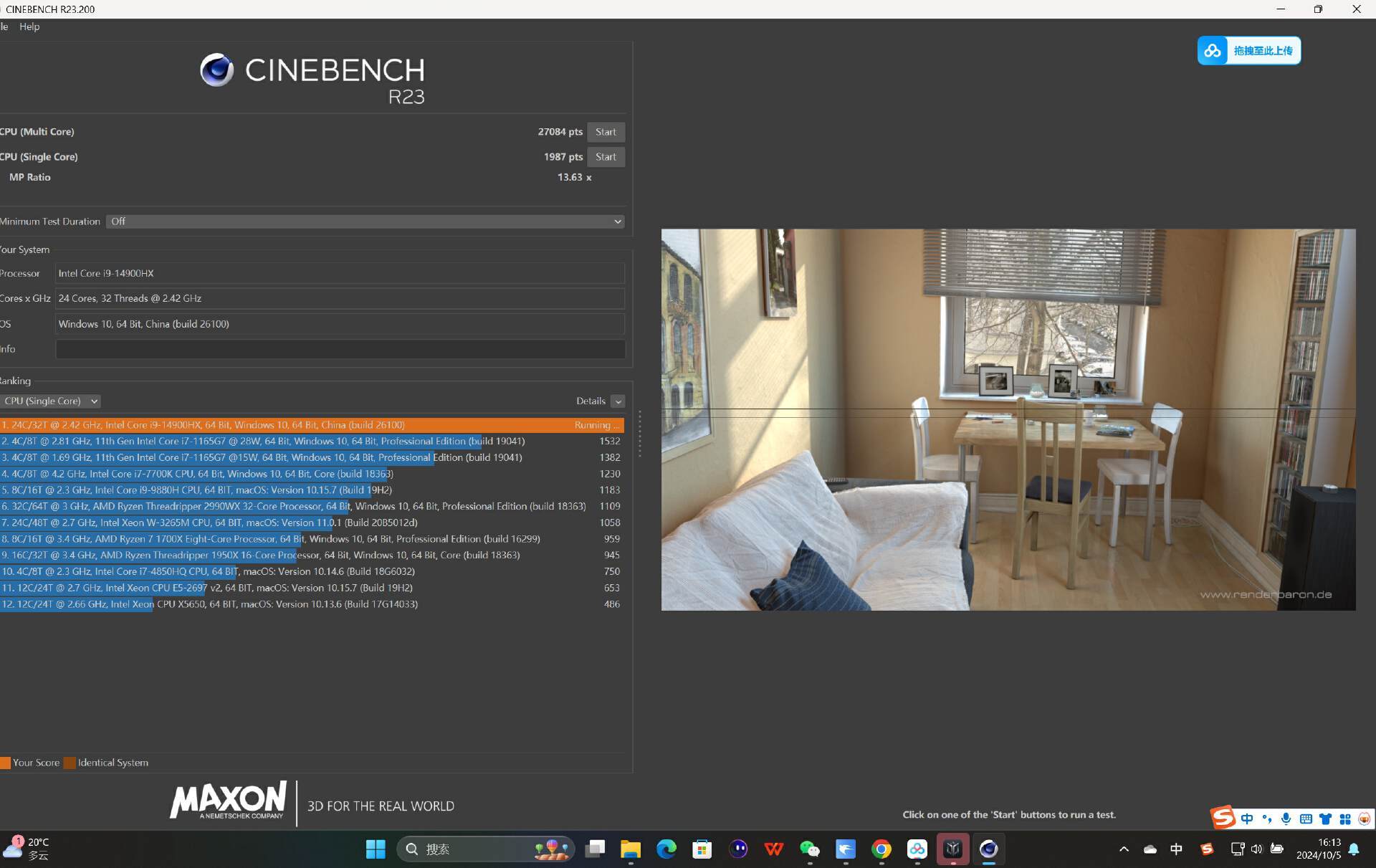Click the Sogou input method logo

(x=1223, y=817)
